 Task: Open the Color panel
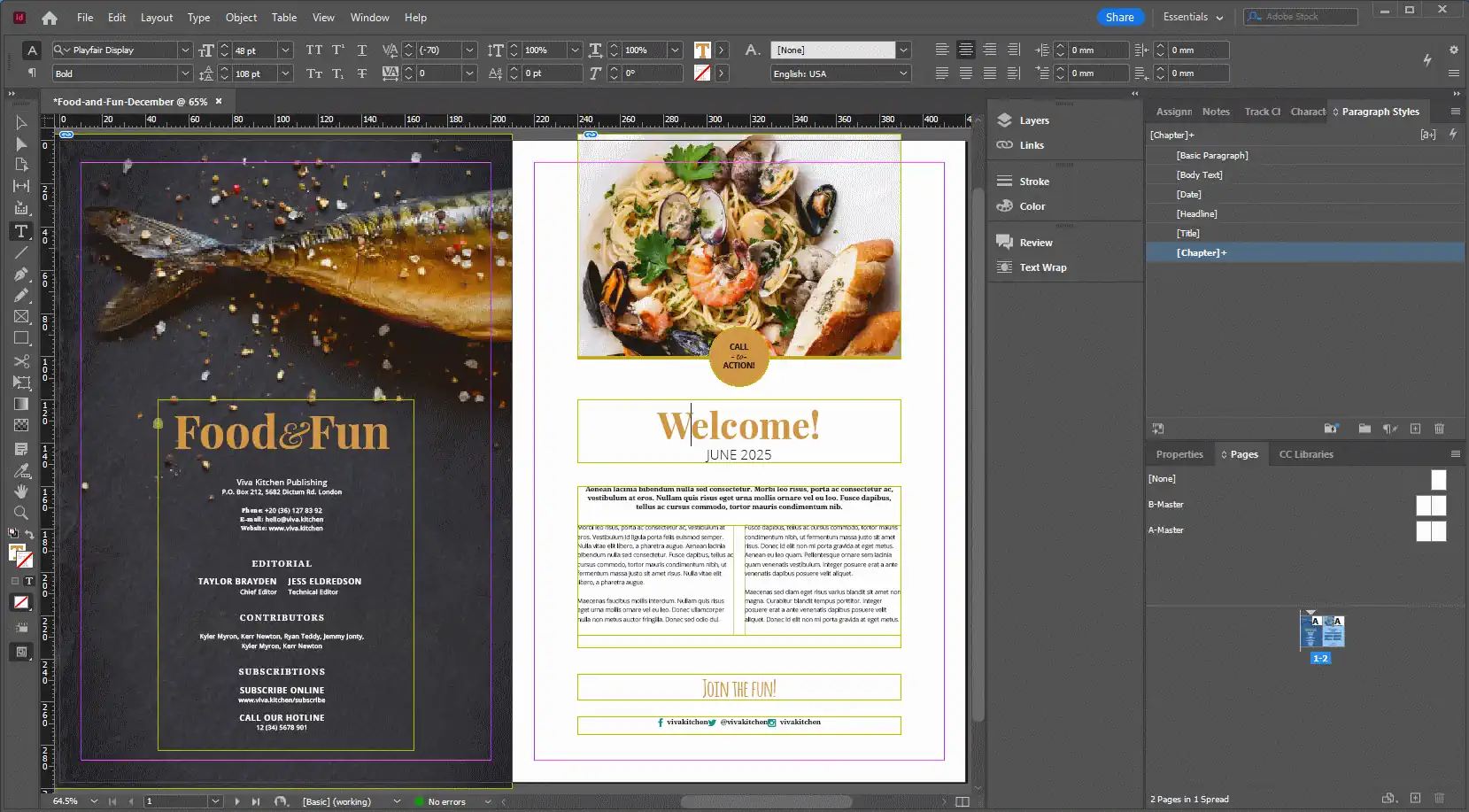pos(1032,205)
